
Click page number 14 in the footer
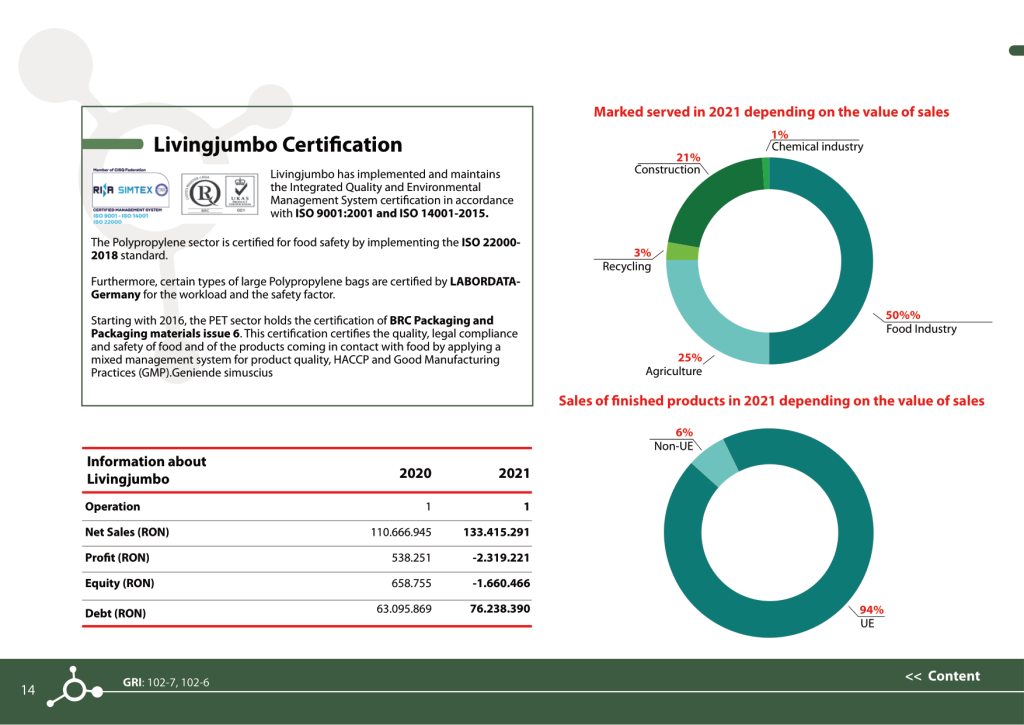[28, 690]
